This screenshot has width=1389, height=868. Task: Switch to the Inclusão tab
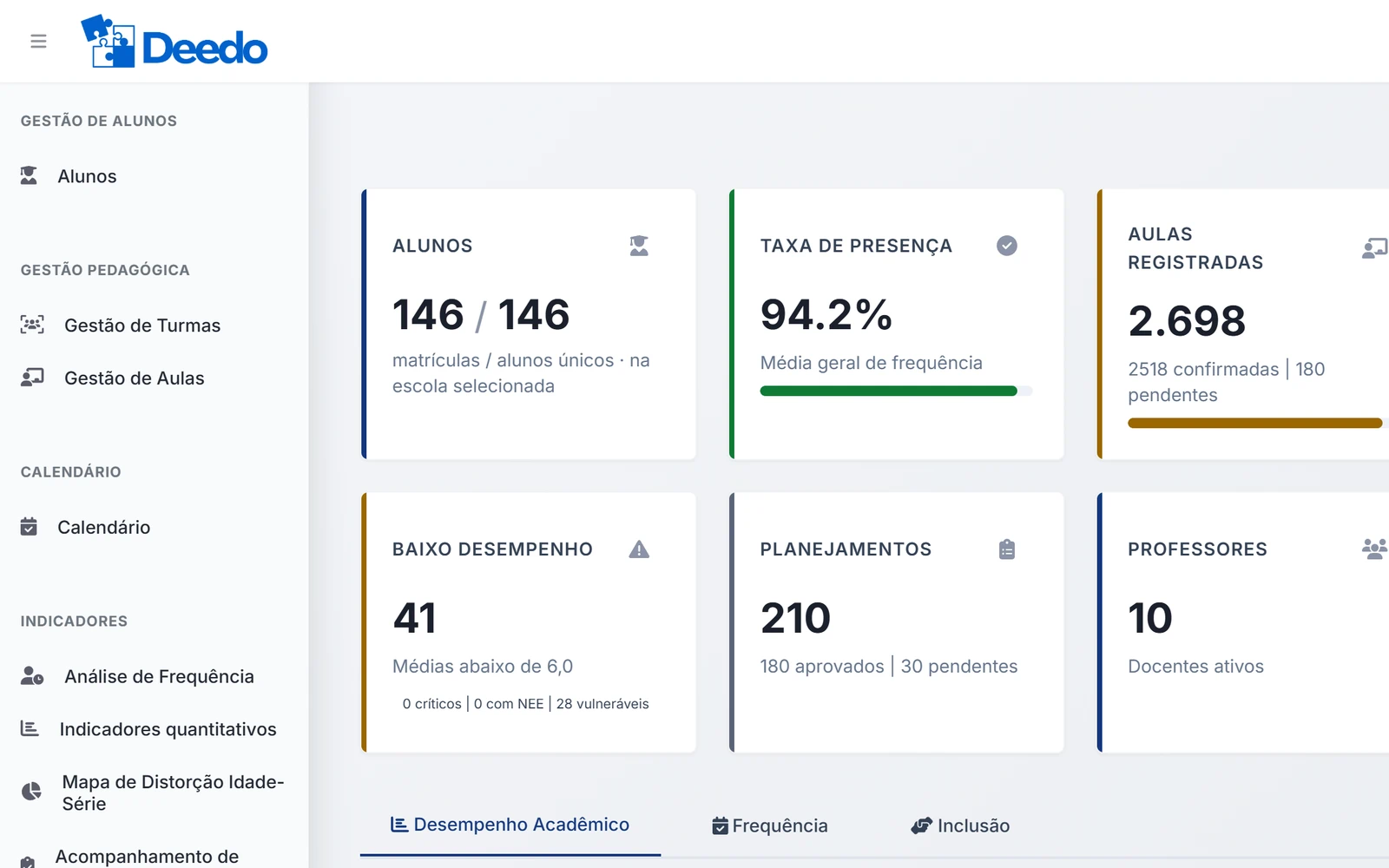[960, 826]
